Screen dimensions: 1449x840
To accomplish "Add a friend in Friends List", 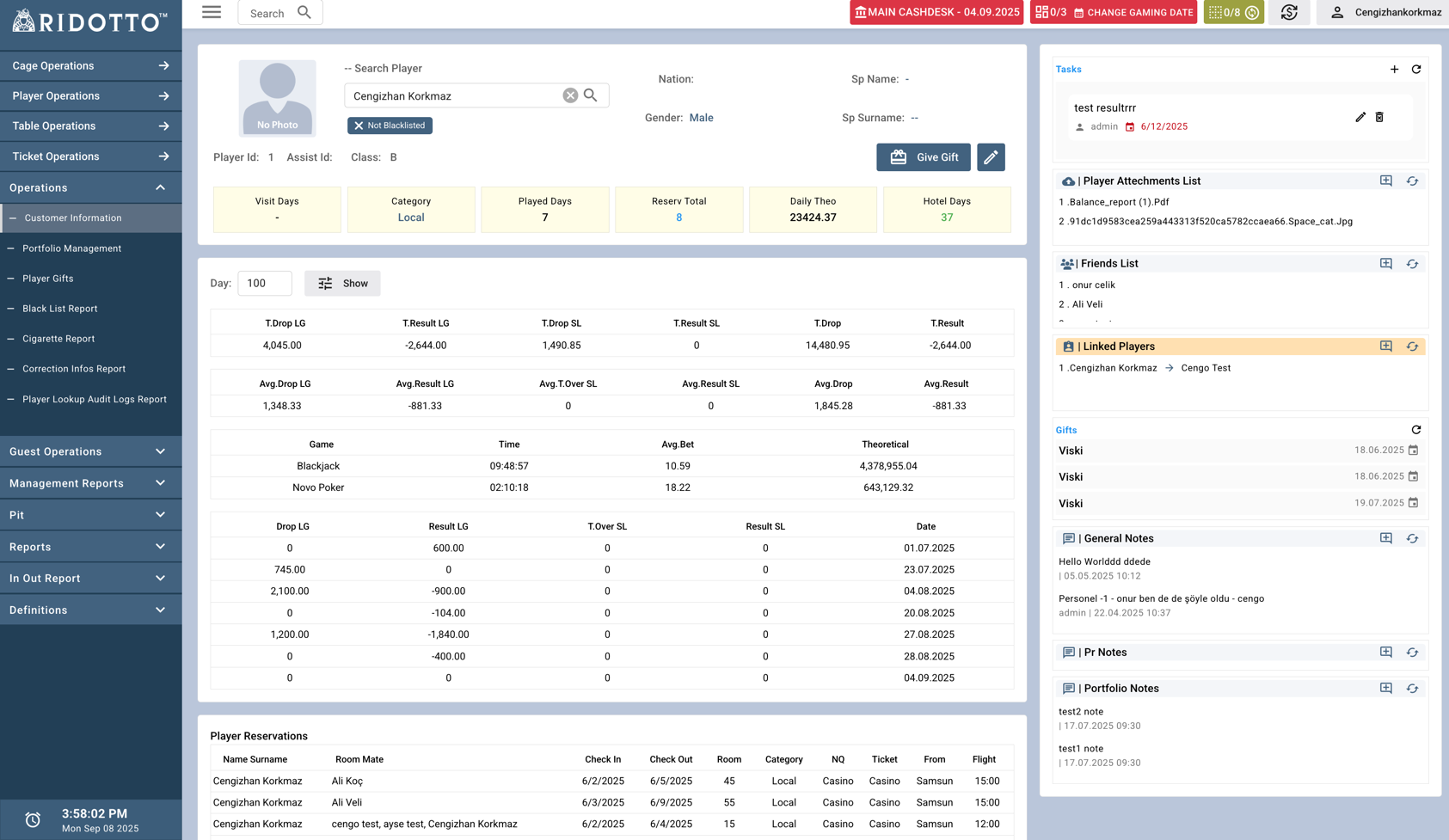I will (x=1386, y=263).
